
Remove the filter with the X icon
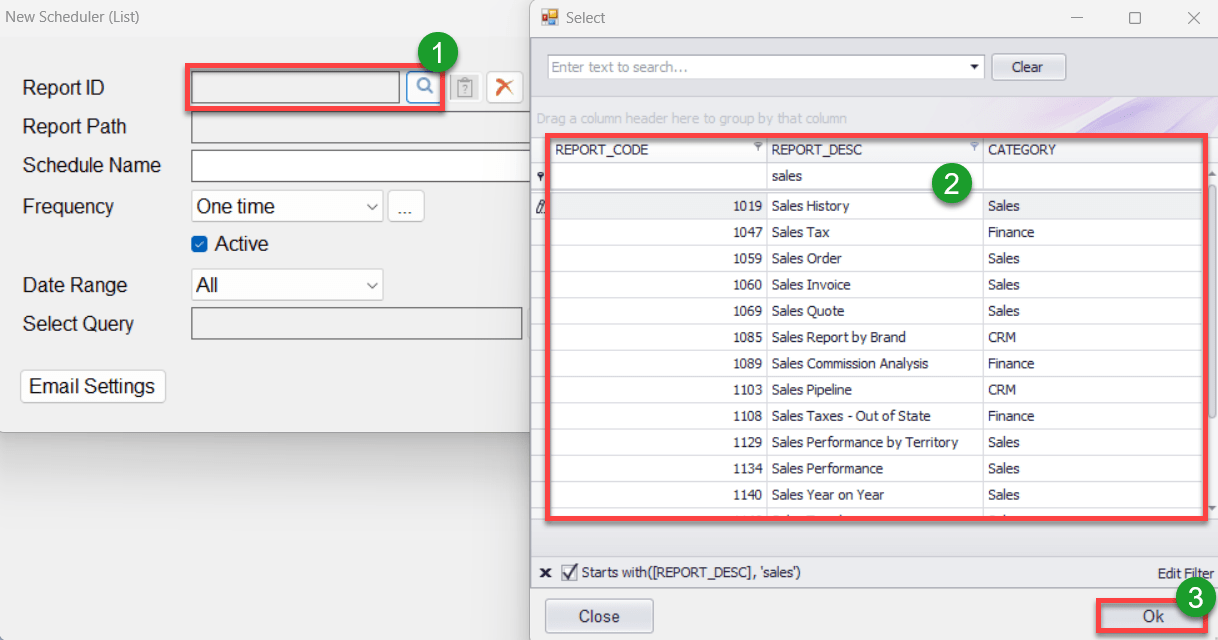pyautogui.click(x=545, y=573)
